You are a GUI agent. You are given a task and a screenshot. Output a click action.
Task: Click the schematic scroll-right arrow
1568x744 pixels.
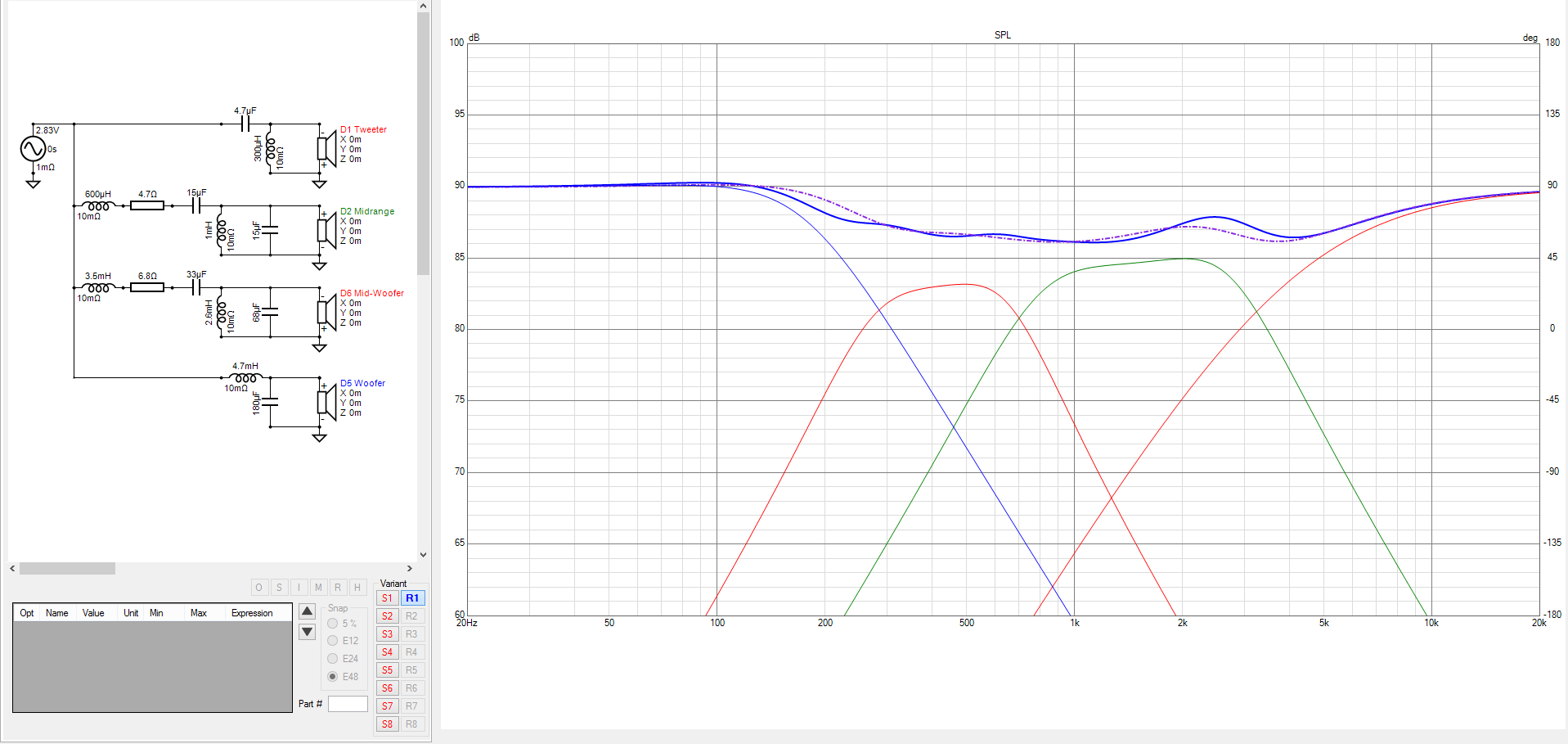410,568
